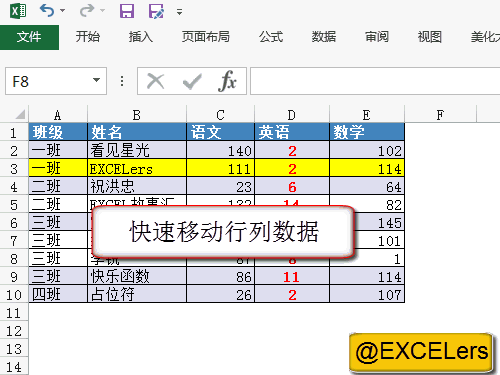Open the 文件 tab
This screenshot has width=500, height=375.
point(29,37)
